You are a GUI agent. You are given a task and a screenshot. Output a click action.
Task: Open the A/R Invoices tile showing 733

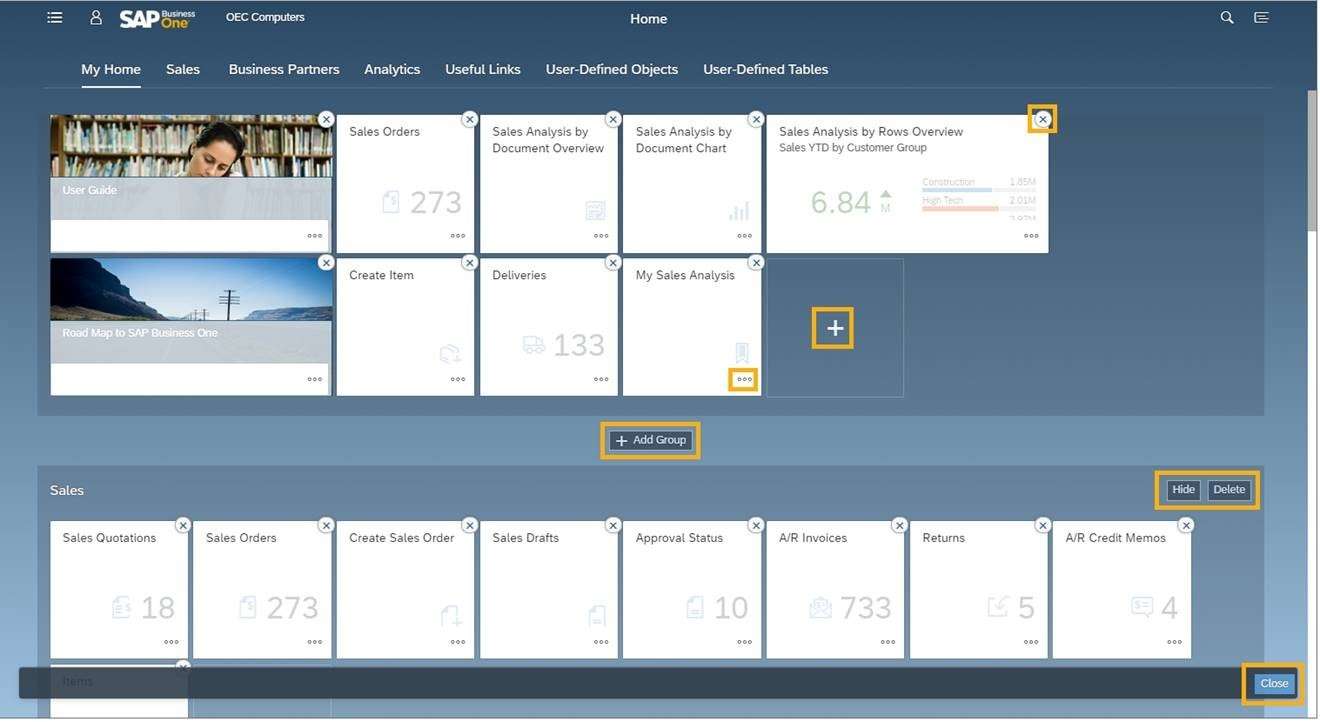pos(836,590)
